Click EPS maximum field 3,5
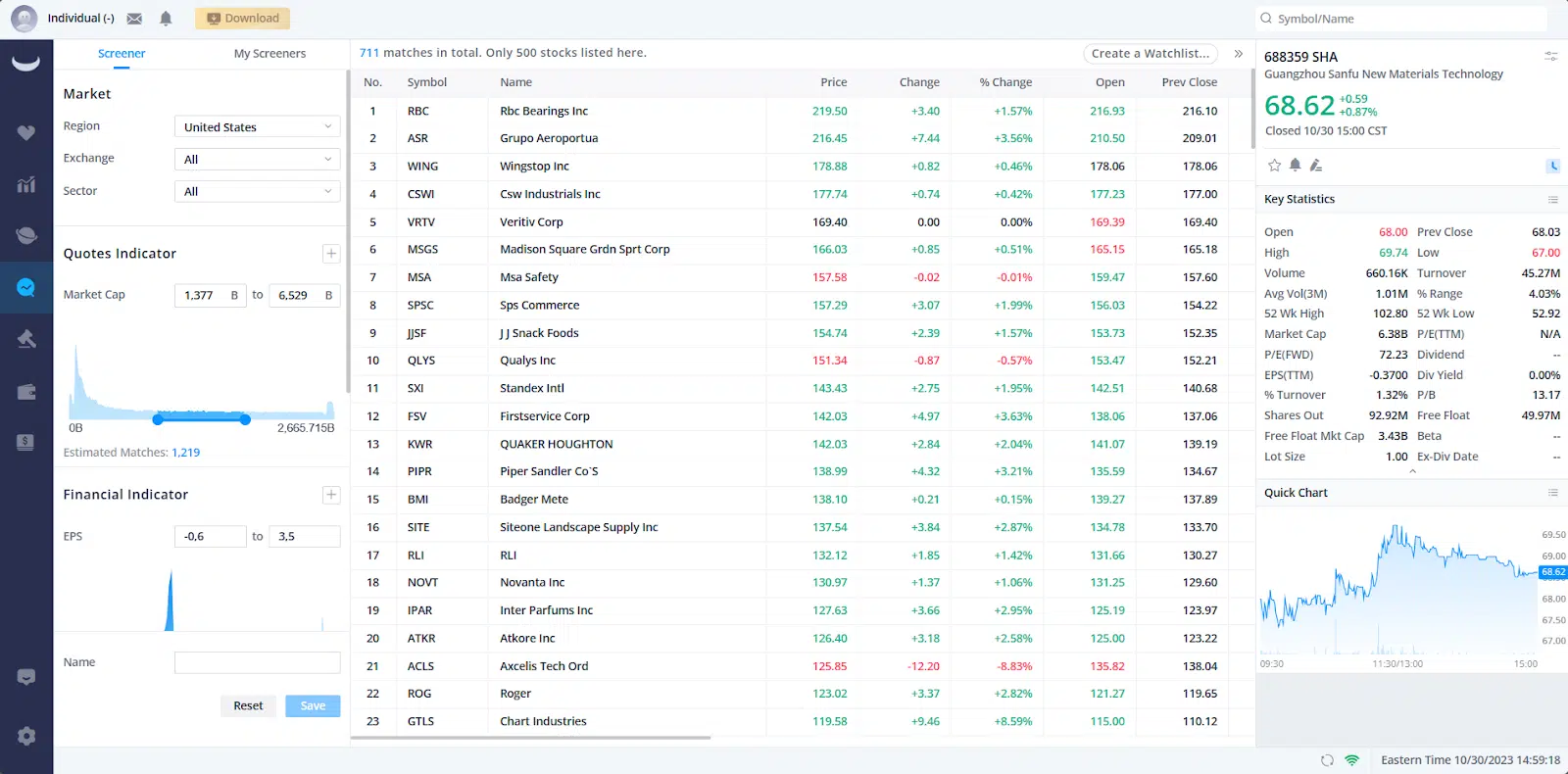The height and width of the screenshot is (774, 1568). pyautogui.click(x=305, y=537)
